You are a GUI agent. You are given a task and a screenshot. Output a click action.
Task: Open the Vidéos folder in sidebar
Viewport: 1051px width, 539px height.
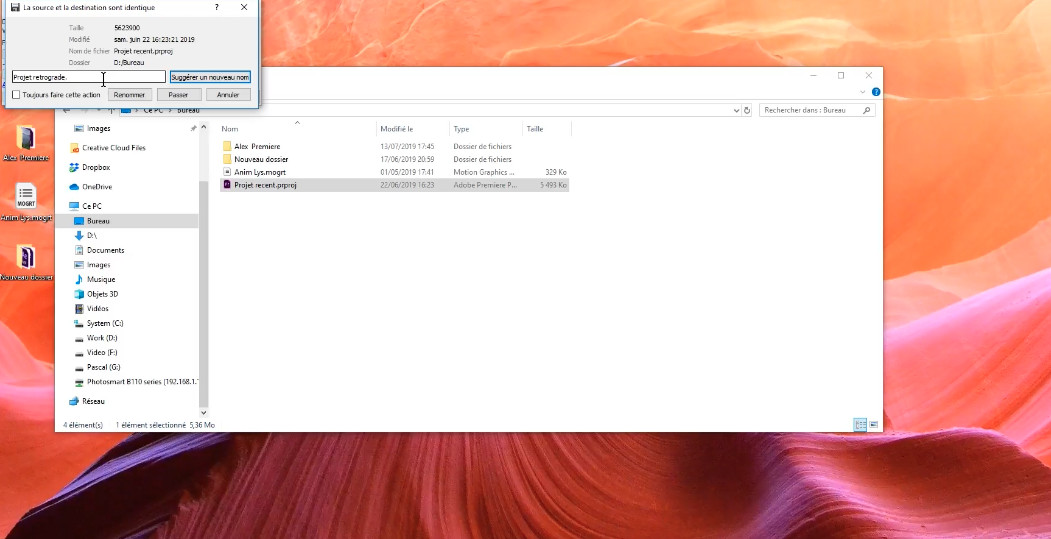(91, 308)
